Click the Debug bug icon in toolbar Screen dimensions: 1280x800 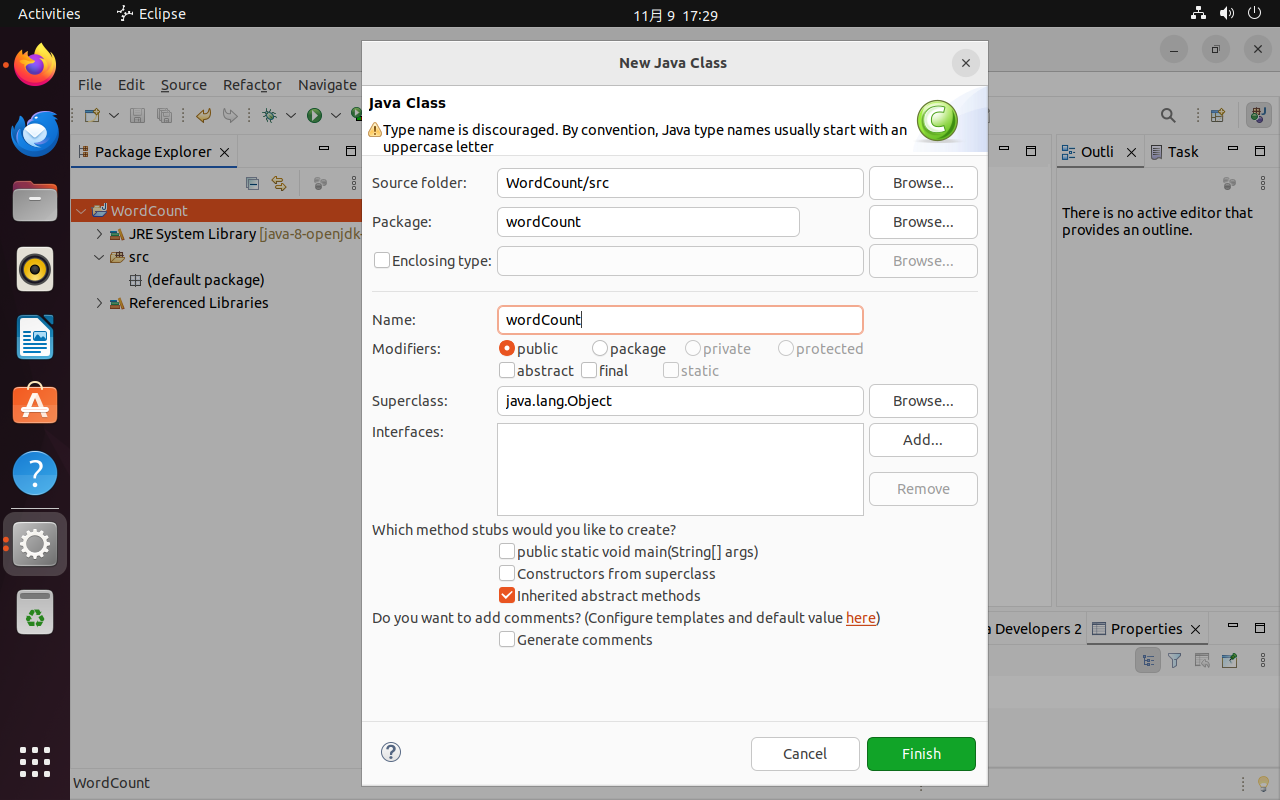269,116
